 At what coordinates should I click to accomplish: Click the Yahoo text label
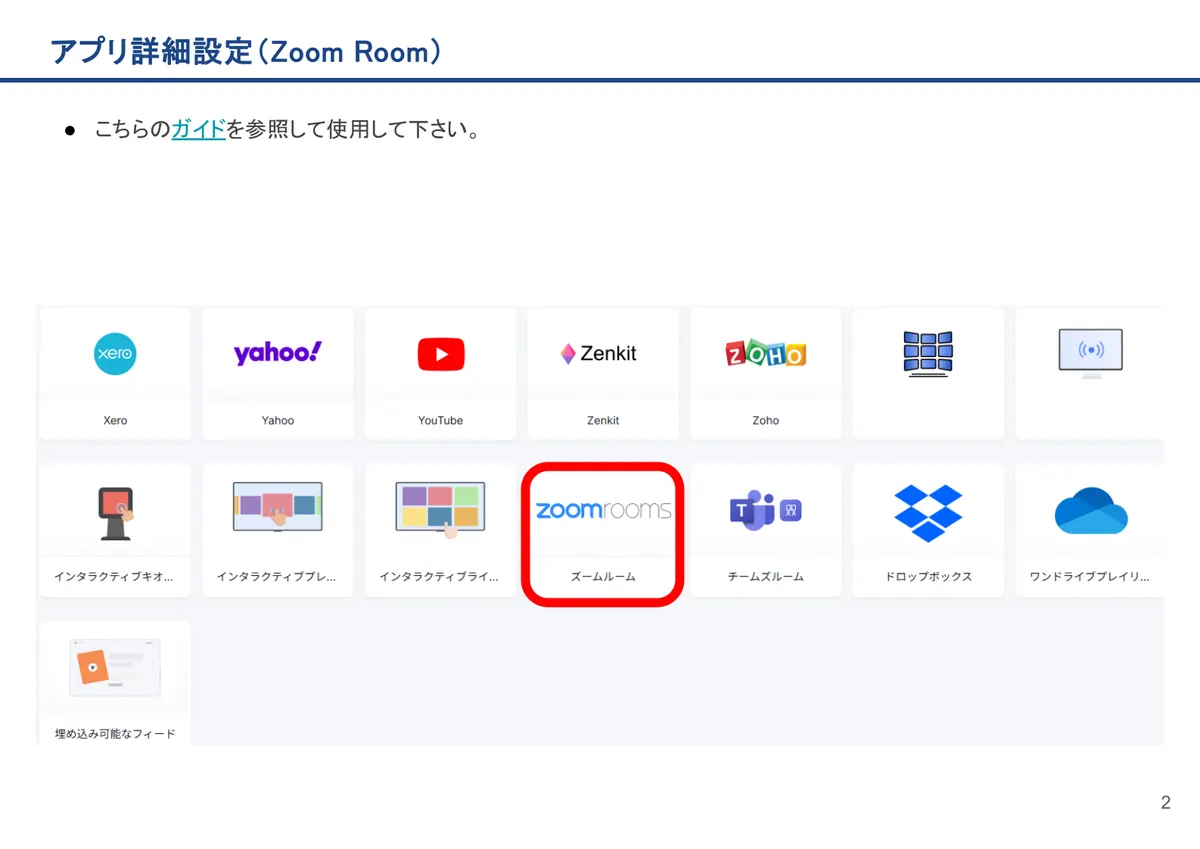pyautogui.click(x=278, y=421)
